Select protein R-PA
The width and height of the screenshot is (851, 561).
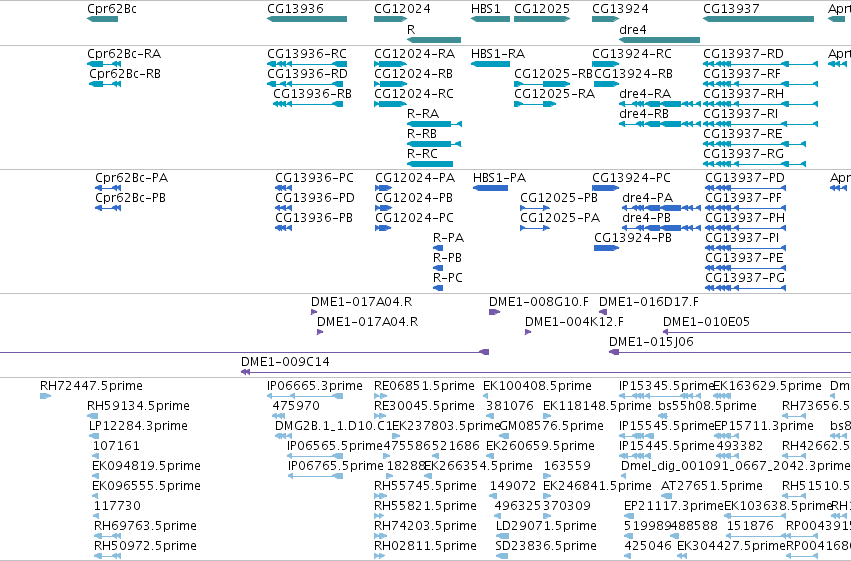click(438, 248)
